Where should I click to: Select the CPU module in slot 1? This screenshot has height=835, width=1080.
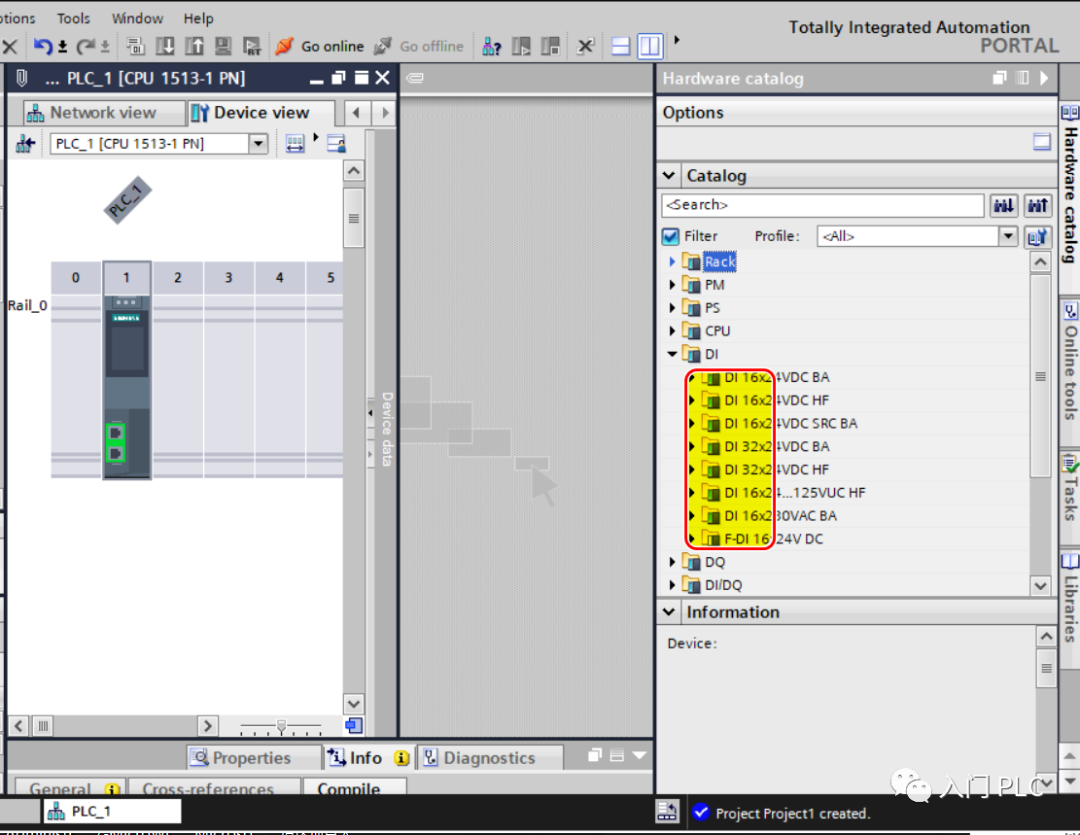(x=127, y=386)
